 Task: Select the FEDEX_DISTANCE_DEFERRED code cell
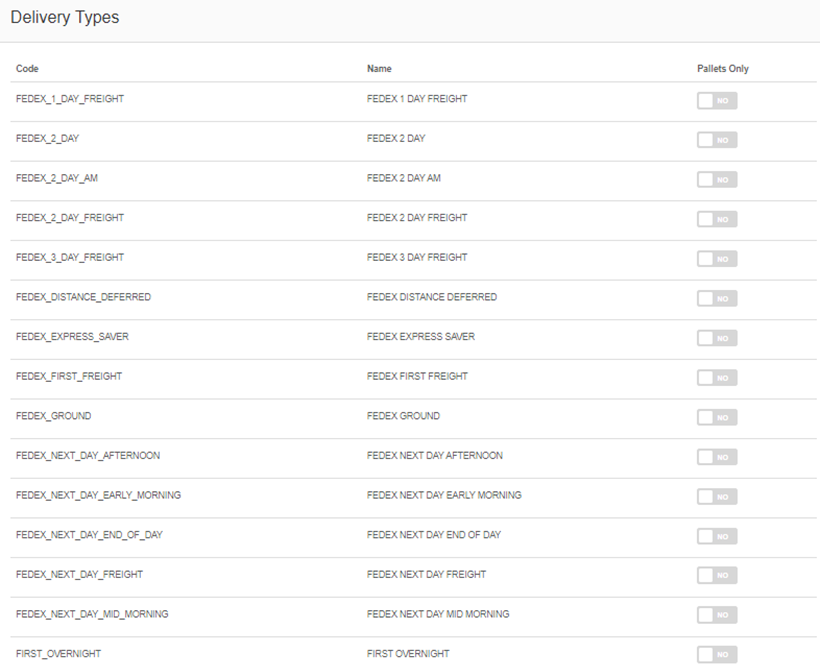(x=84, y=297)
